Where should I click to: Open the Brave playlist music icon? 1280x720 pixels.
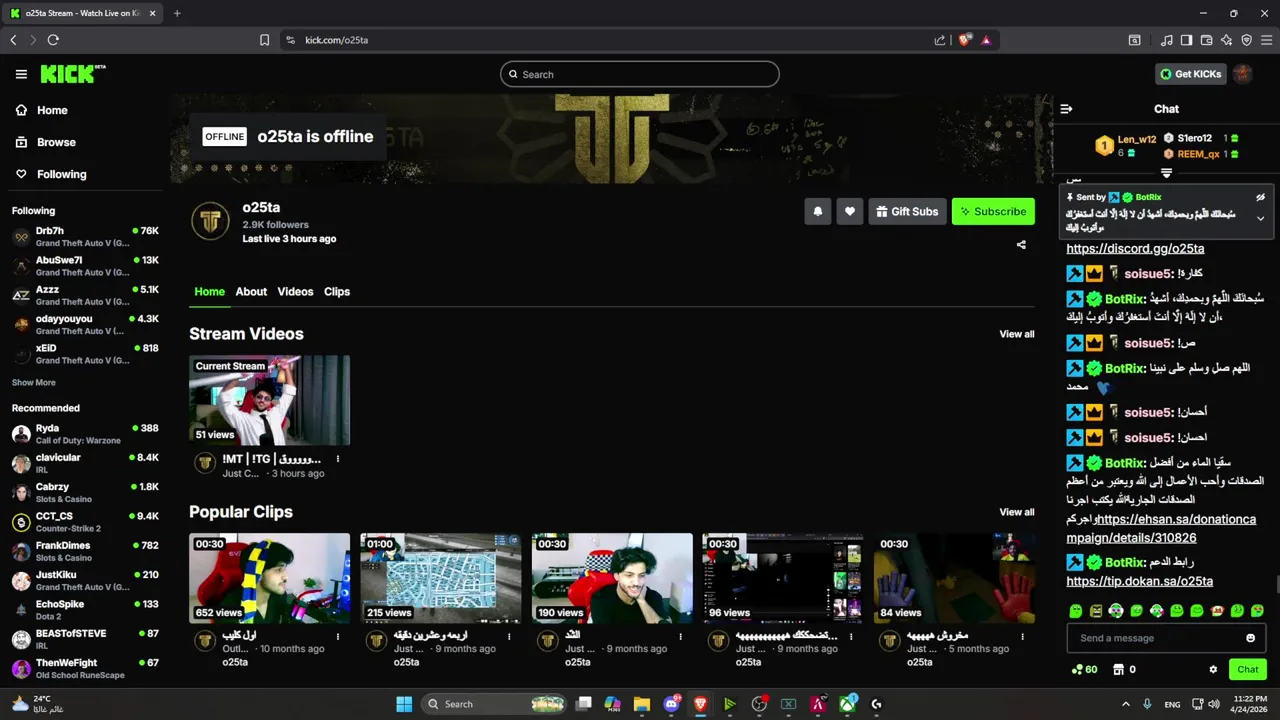[1166, 40]
